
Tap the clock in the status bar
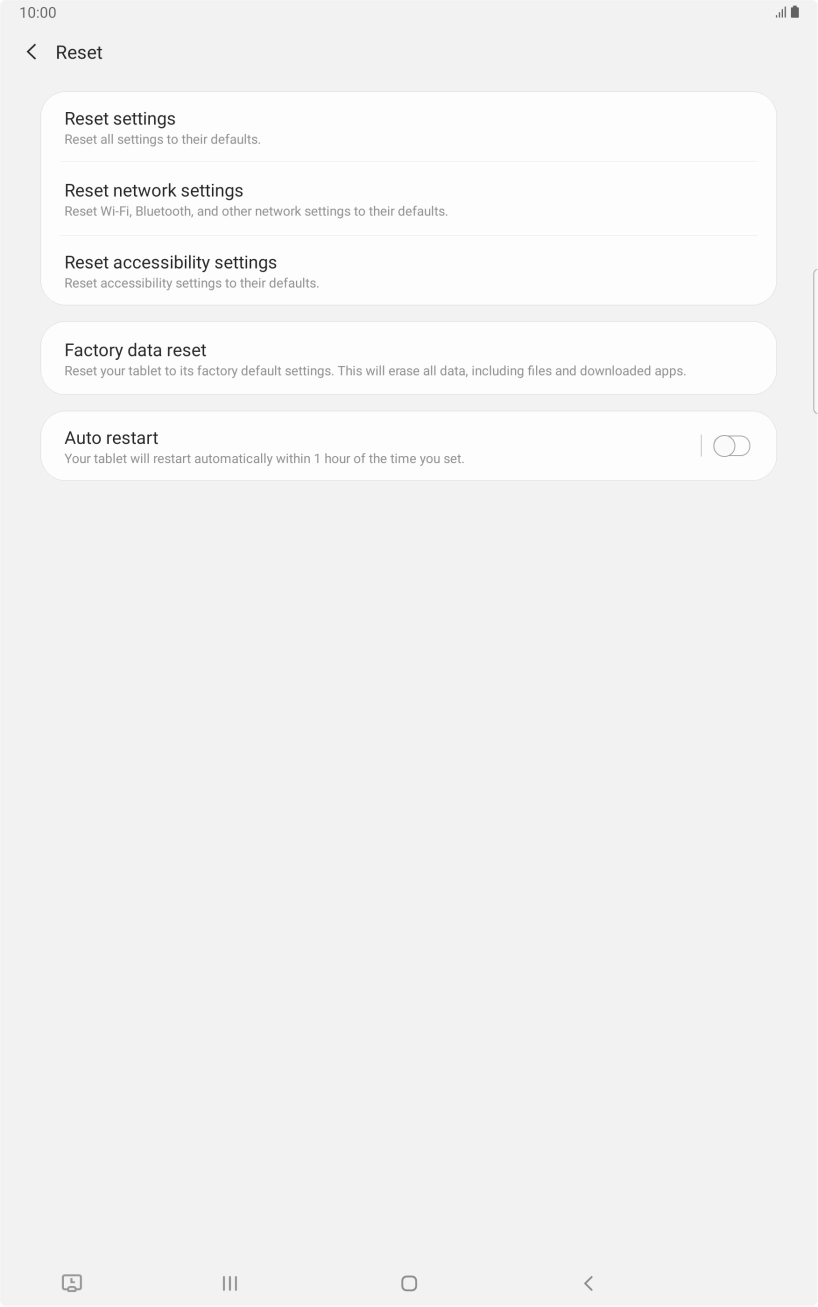tap(36, 12)
